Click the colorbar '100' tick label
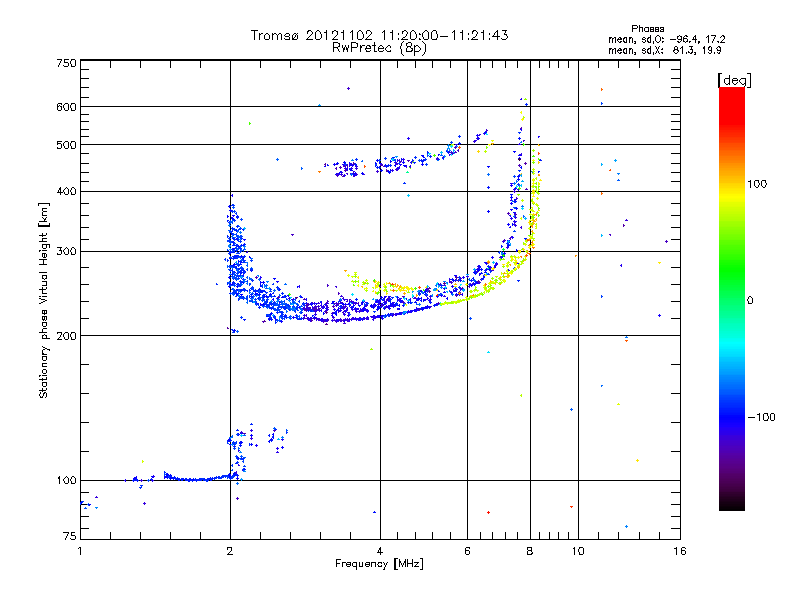 coord(757,184)
